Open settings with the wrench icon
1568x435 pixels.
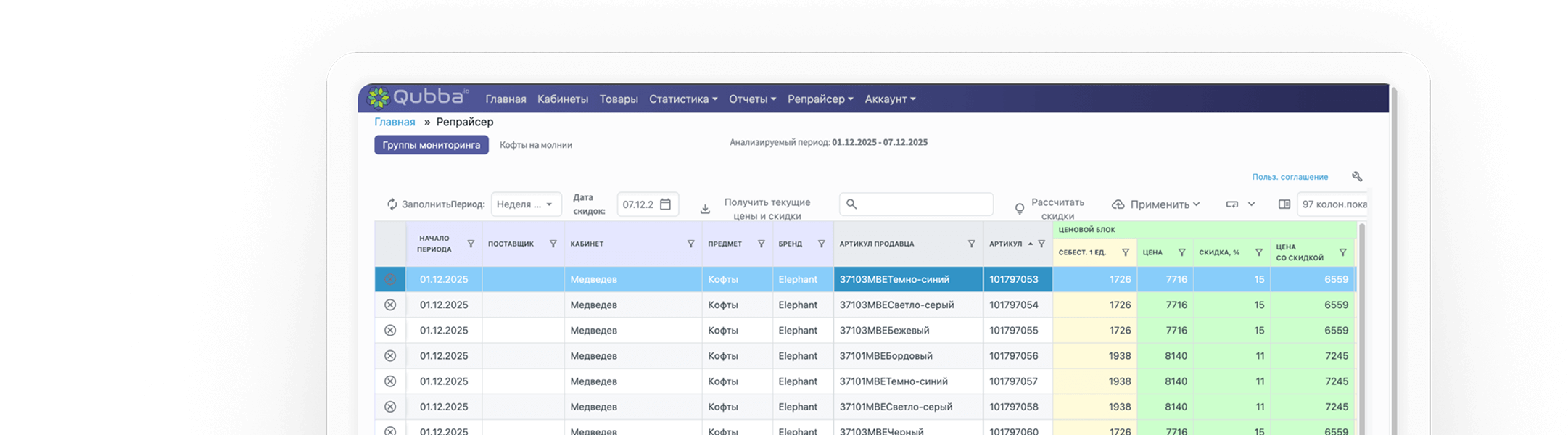coord(1357,176)
